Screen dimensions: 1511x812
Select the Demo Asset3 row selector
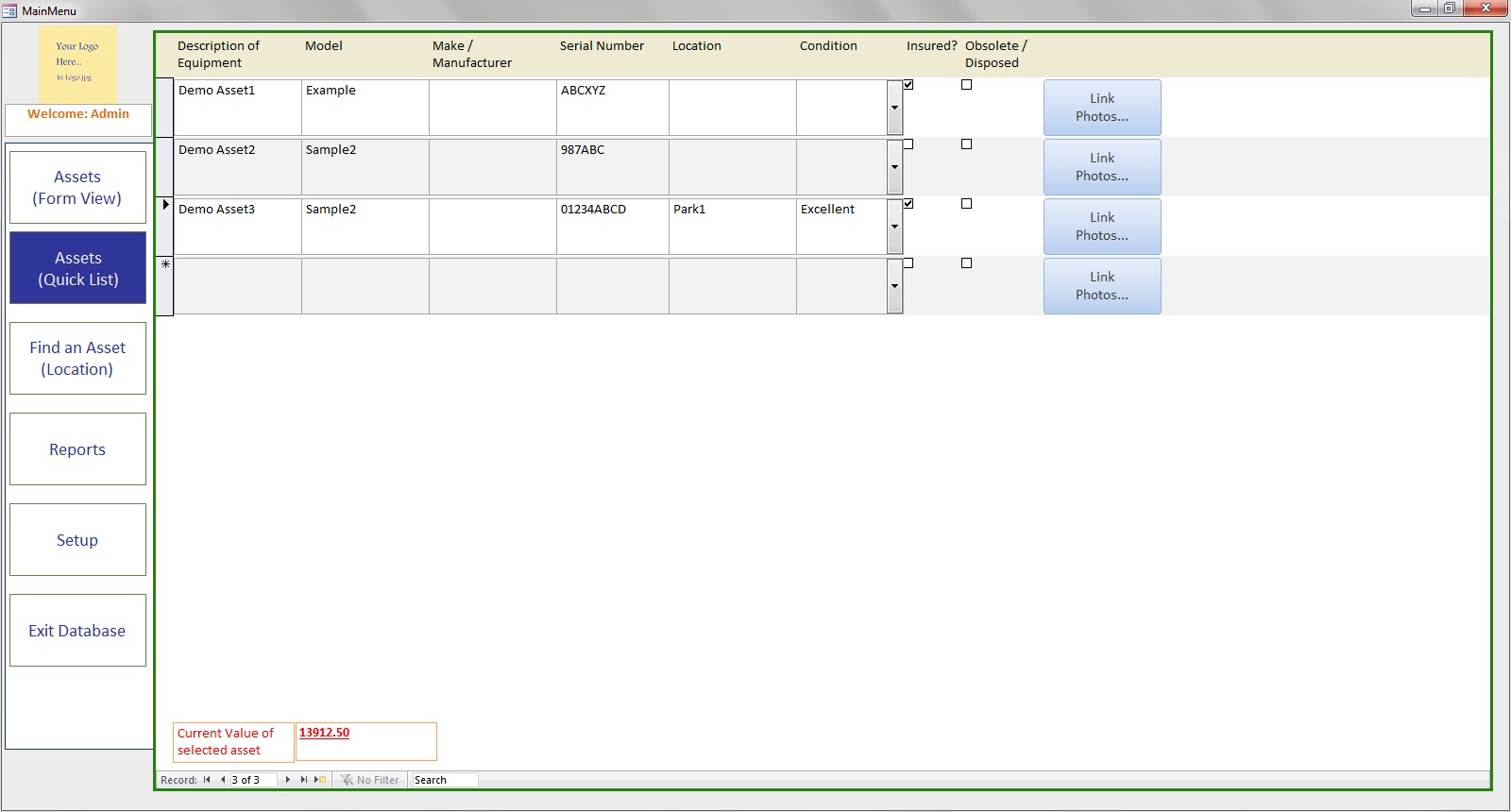(x=165, y=226)
